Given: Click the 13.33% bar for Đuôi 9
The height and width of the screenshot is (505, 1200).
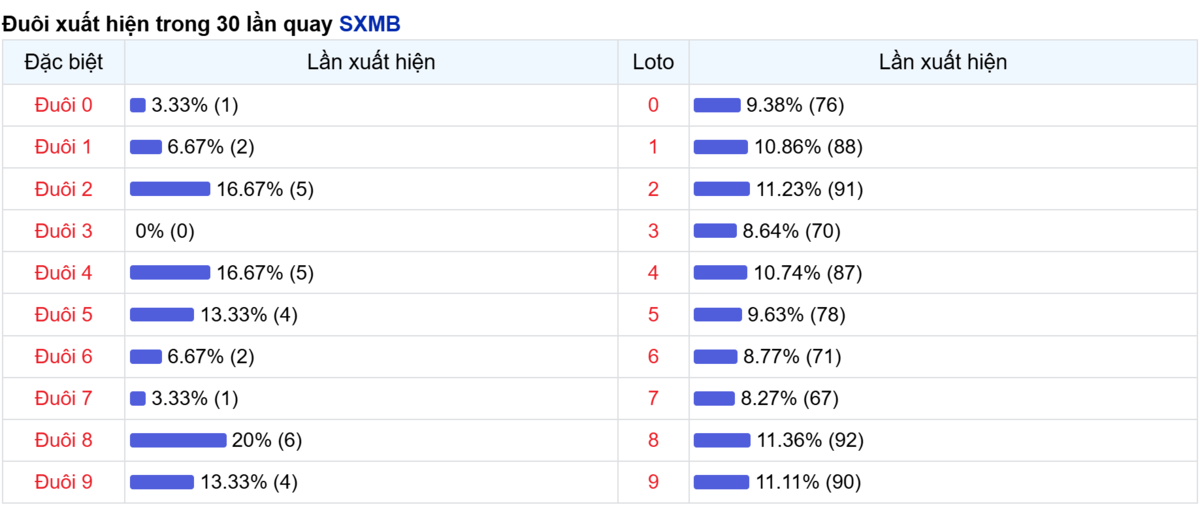Looking at the screenshot, I should pyautogui.click(x=162, y=482).
